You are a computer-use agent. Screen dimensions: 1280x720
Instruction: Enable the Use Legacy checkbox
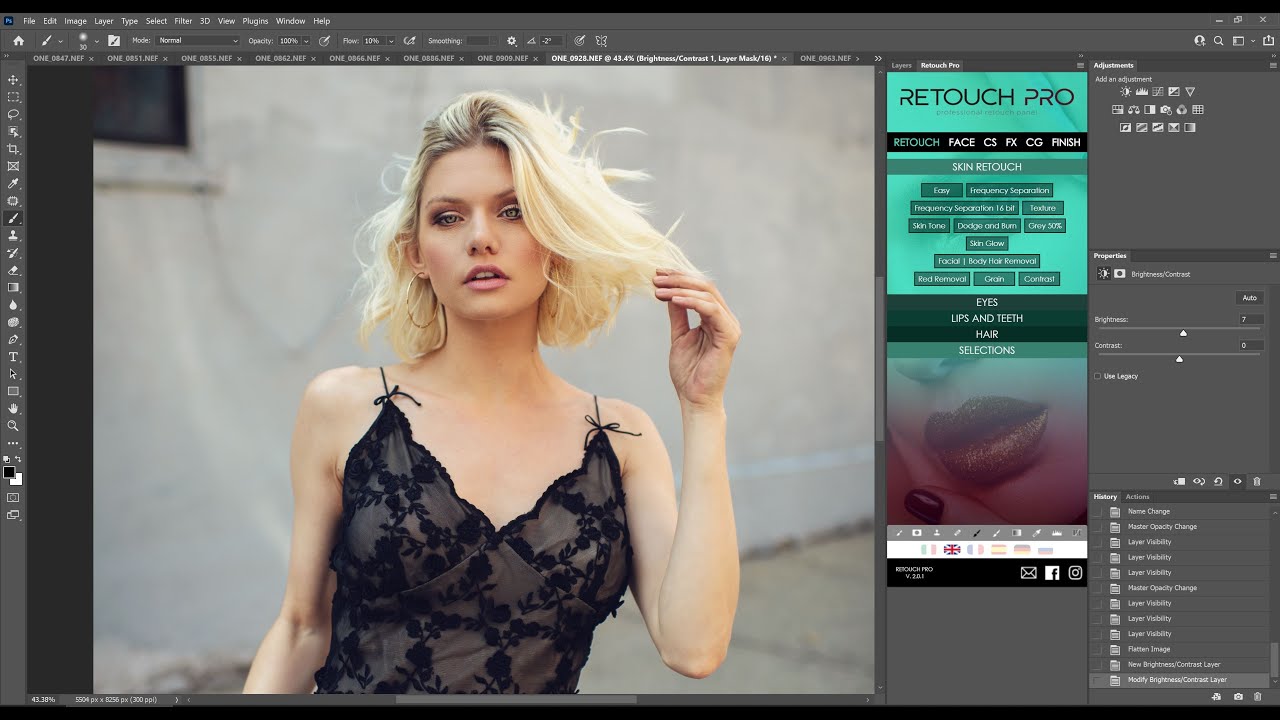pos(1098,376)
